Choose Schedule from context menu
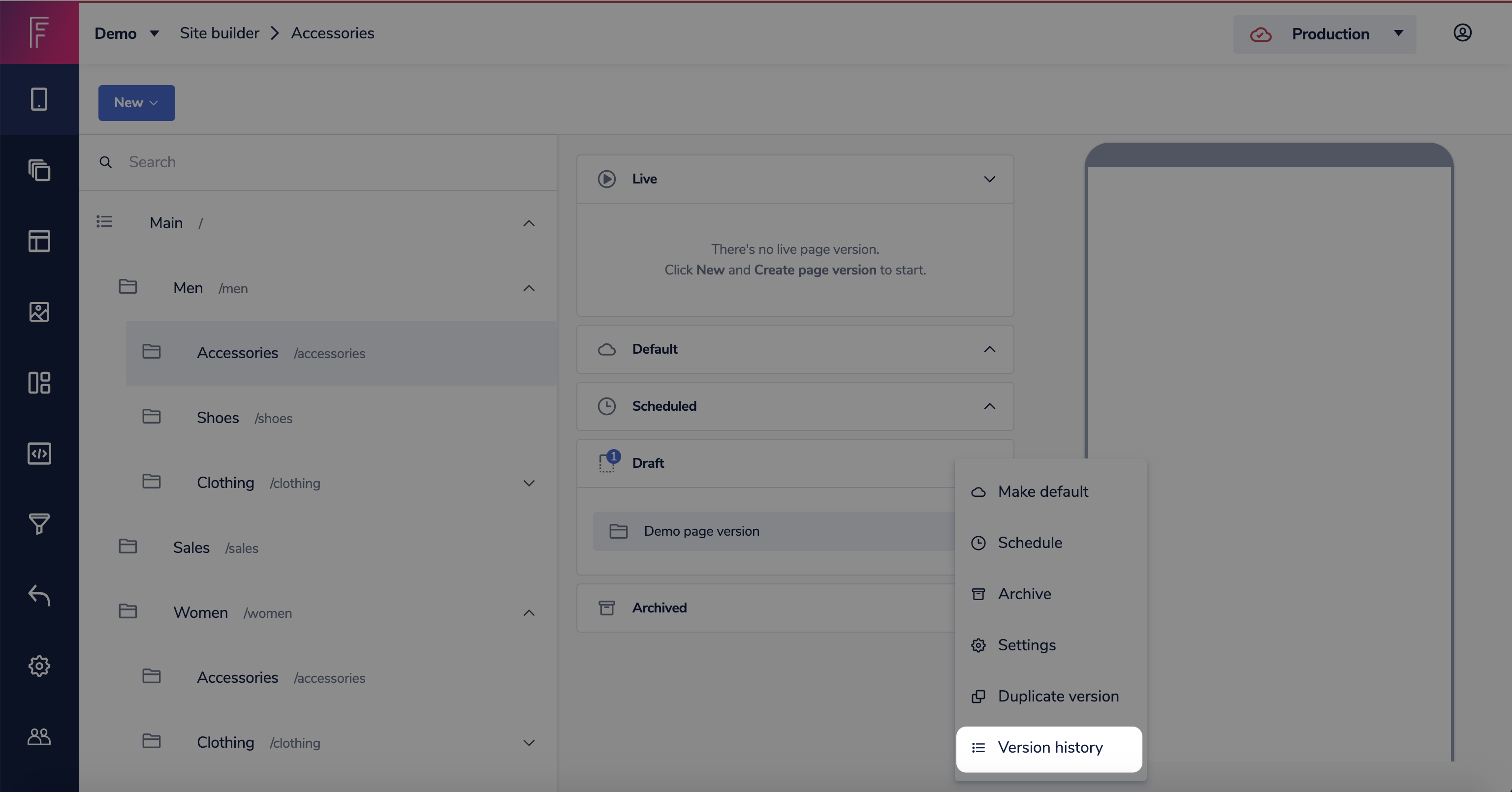1512x792 pixels. tap(1049, 543)
